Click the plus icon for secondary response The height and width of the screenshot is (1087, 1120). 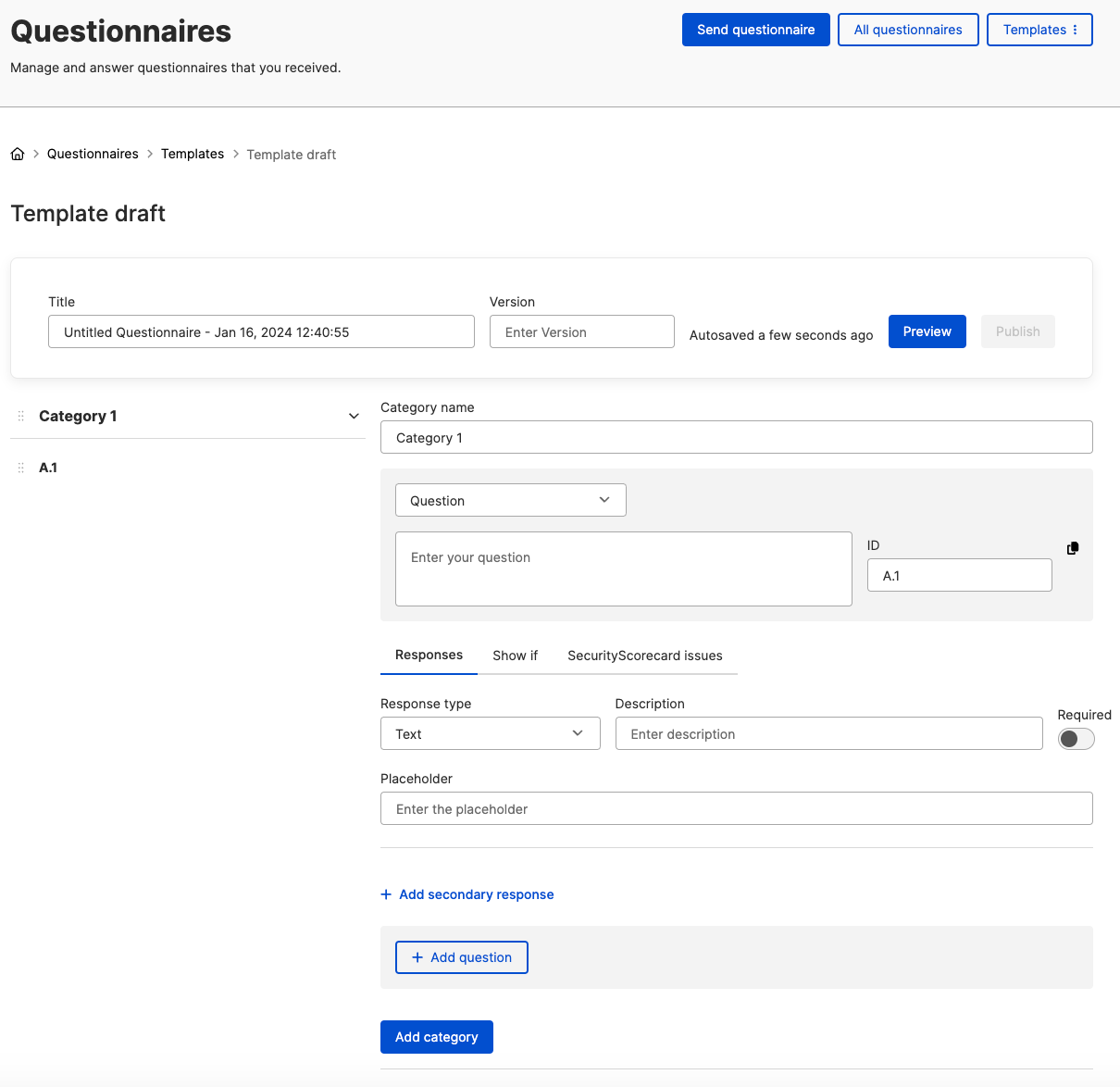click(386, 894)
